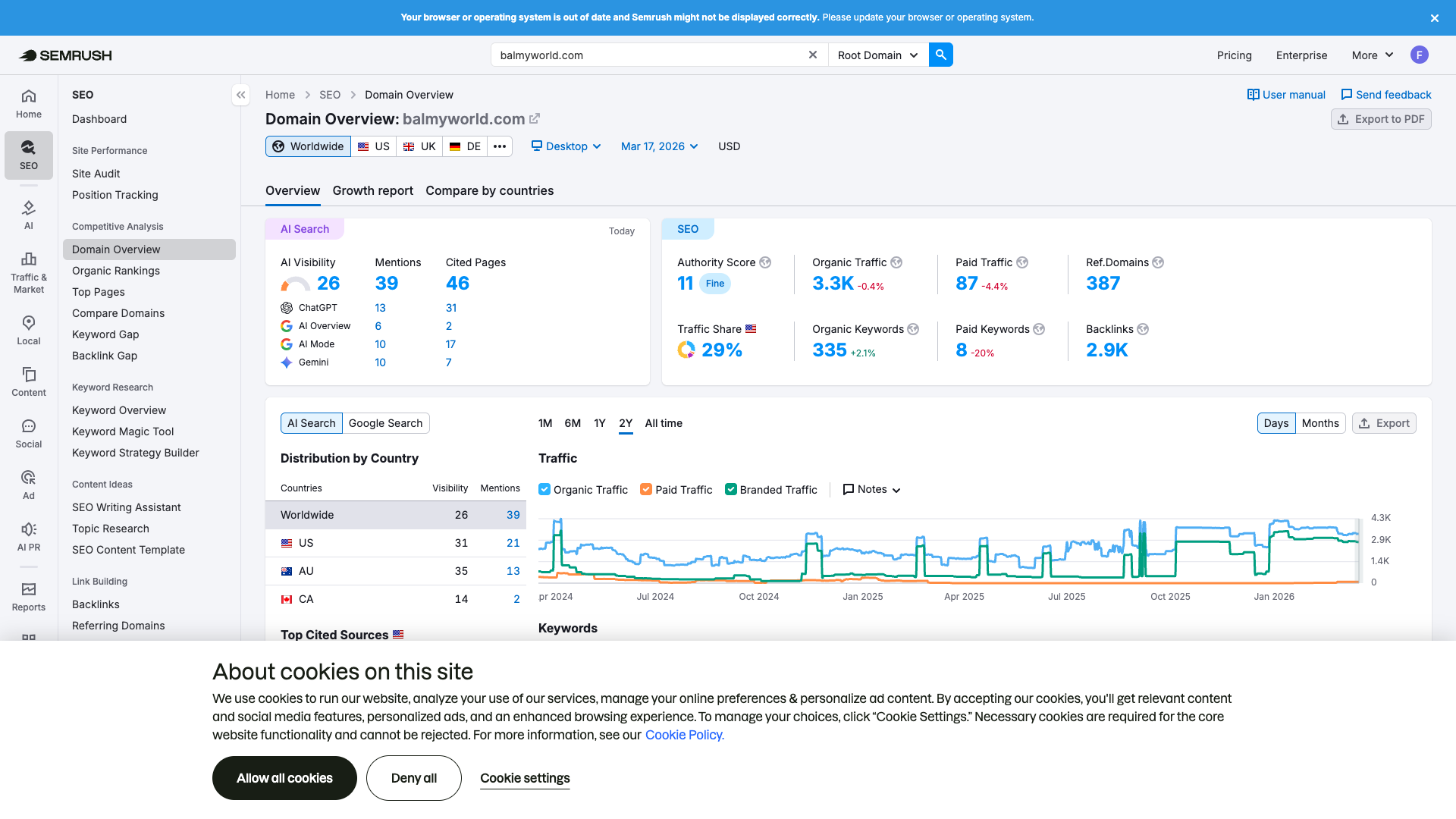Viewport: 1456px width, 819px height.
Task: Disable the Branded Traffic checkbox
Action: point(730,490)
